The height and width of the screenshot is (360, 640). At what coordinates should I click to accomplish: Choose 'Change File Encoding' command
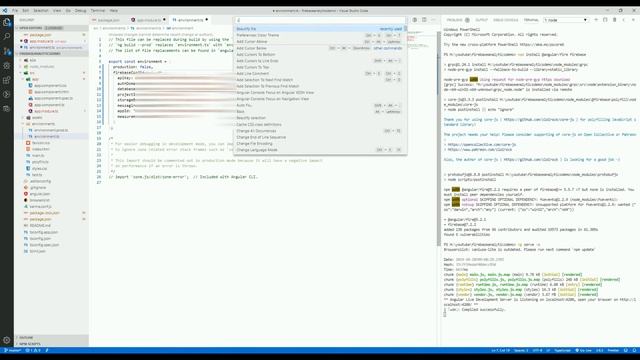point(320,143)
